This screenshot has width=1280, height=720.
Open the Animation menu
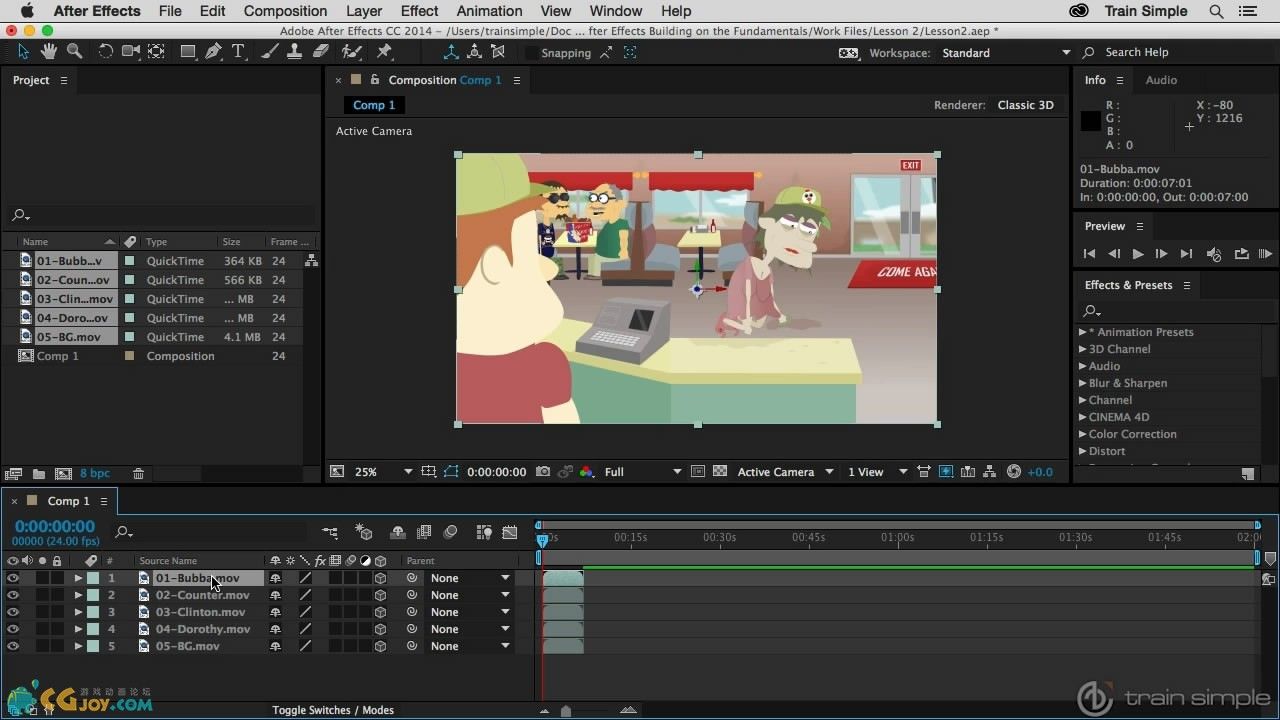[489, 11]
